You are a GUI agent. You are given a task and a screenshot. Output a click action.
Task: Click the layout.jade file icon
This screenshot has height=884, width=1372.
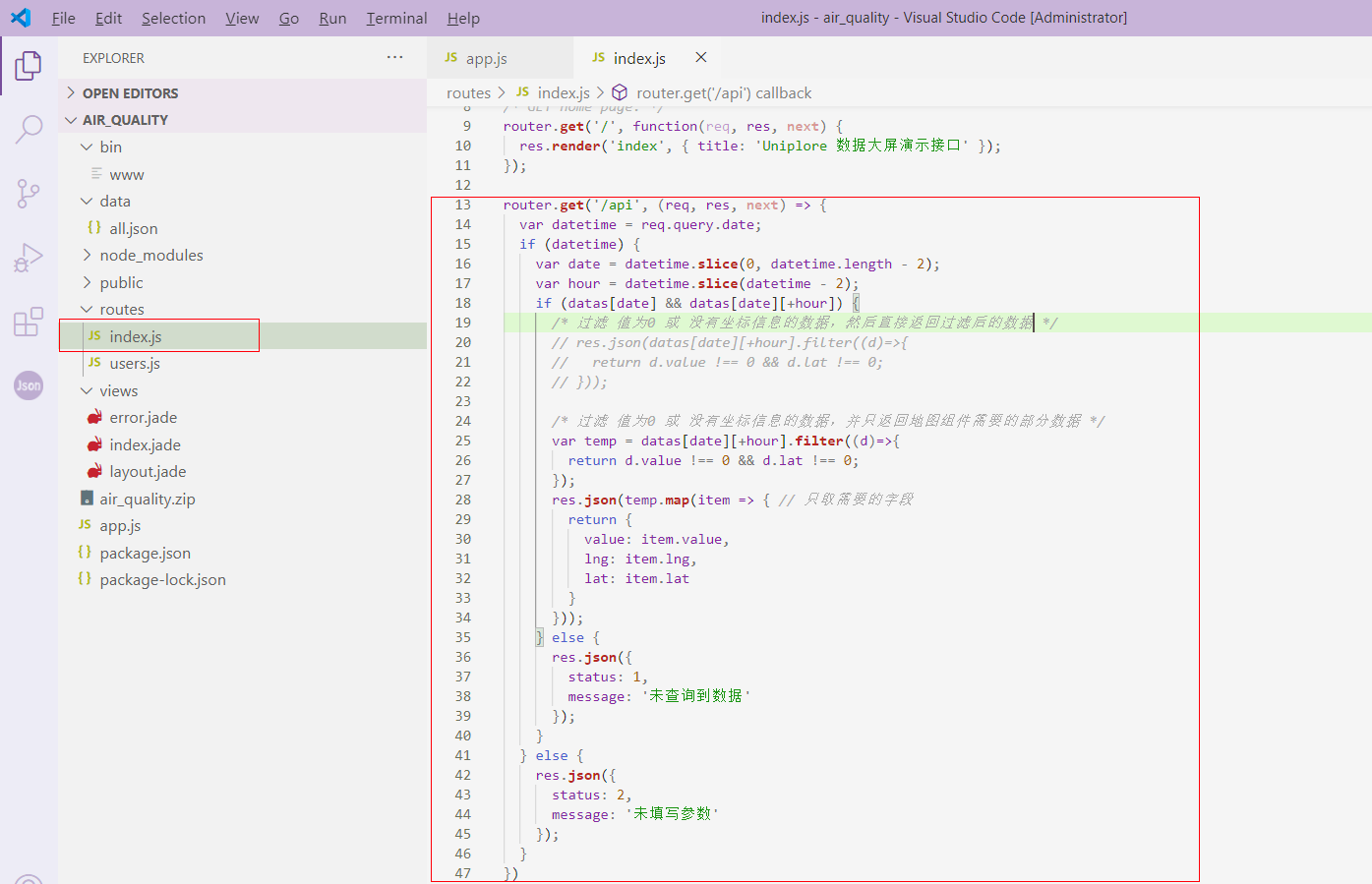pos(94,471)
